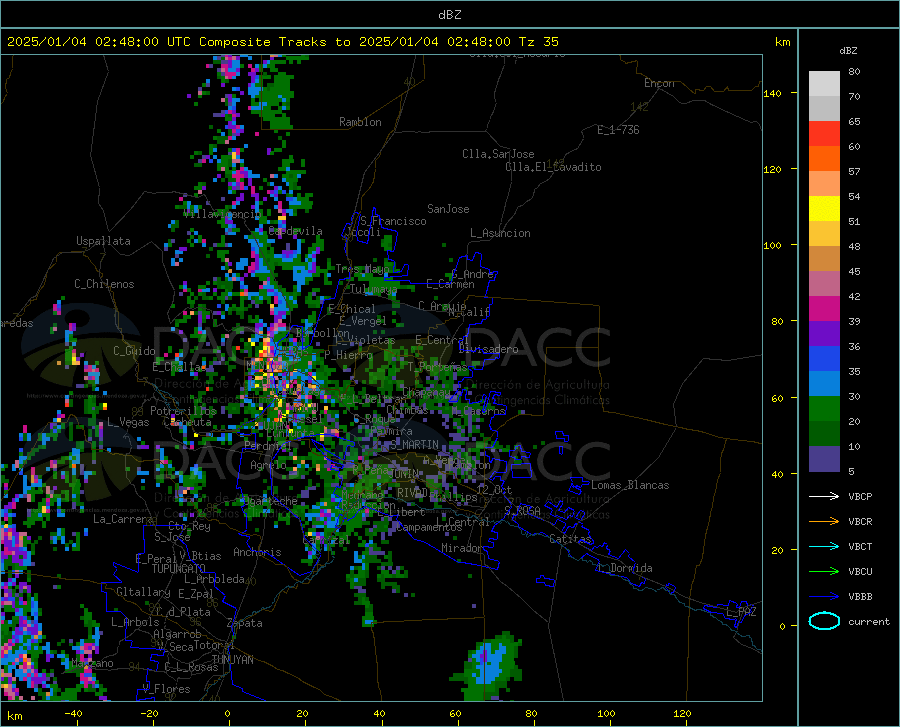This screenshot has width=900, height=727.
Task: Click the orange 57 dBZ color swatch
Action: pos(824,159)
